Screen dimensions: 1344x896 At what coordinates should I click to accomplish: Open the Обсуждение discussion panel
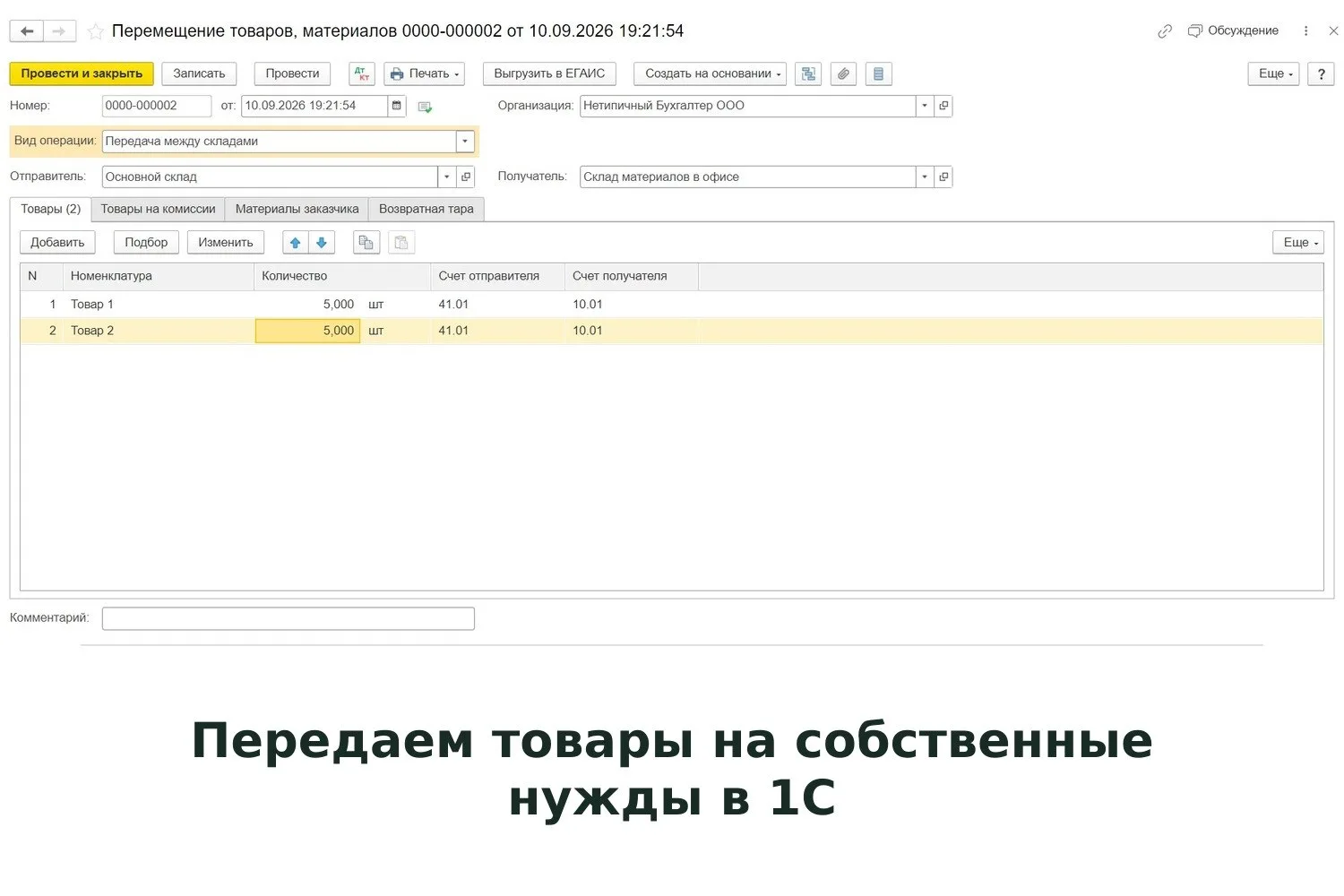coord(1233,31)
